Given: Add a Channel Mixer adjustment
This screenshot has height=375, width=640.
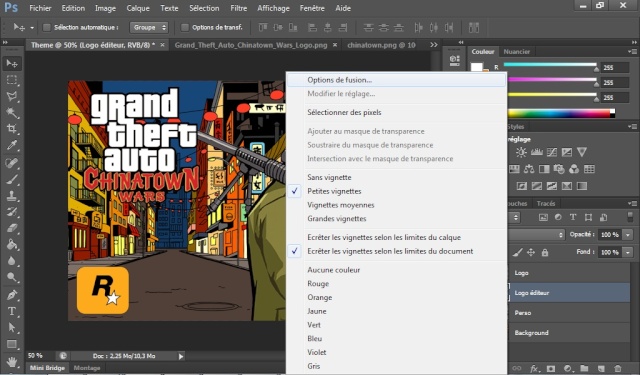Looking at the screenshot, I should (x=574, y=169).
